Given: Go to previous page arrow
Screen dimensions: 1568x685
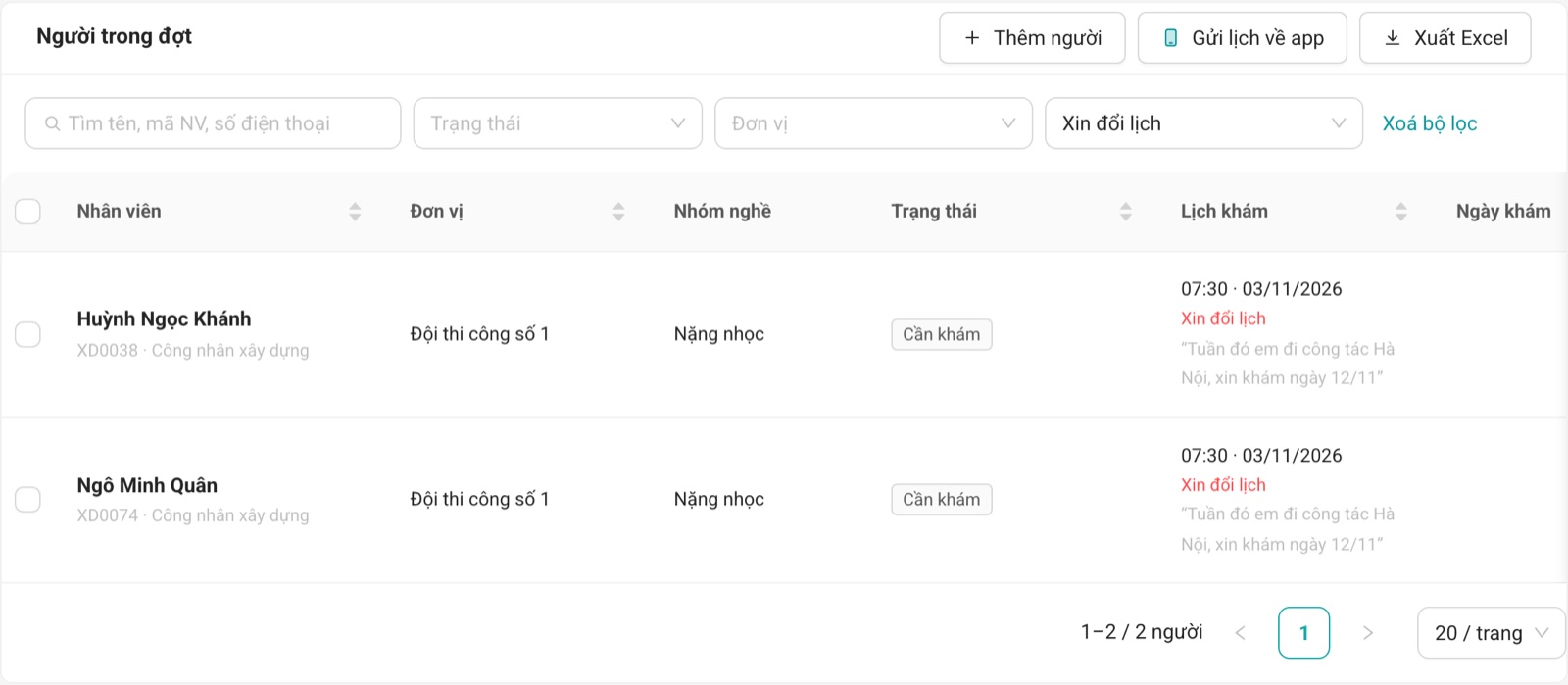Looking at the screenshot, I should point(1240,633).
